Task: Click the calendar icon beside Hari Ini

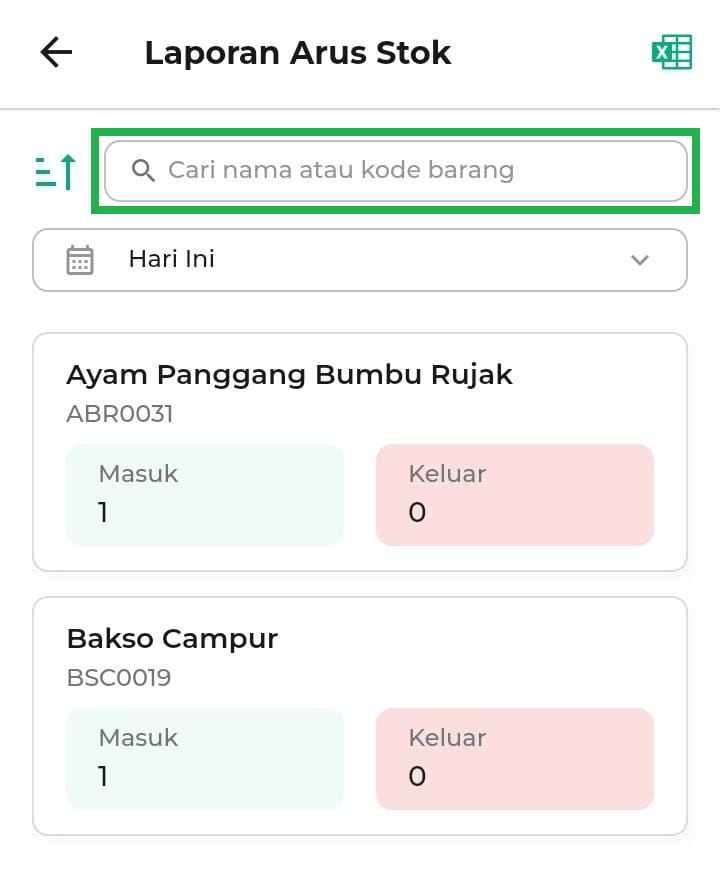Action: [80, 260]
